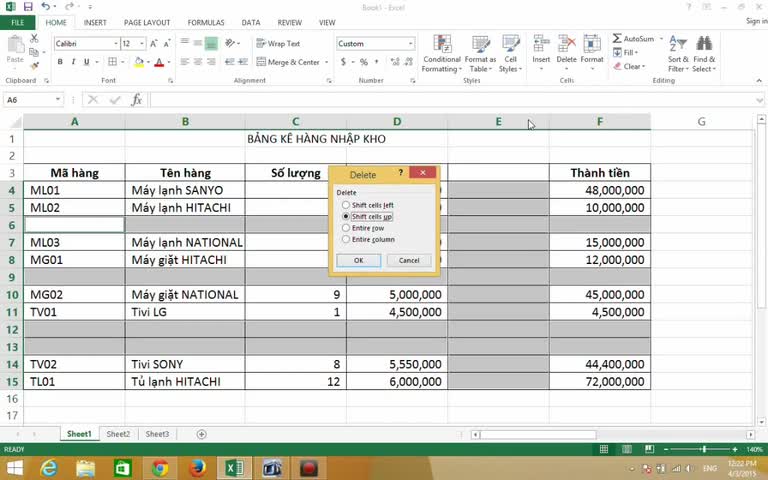The height and width of the screenshot is (480, 768).
Task: Increase font size with the larger A icon
Action: point(154,44)
